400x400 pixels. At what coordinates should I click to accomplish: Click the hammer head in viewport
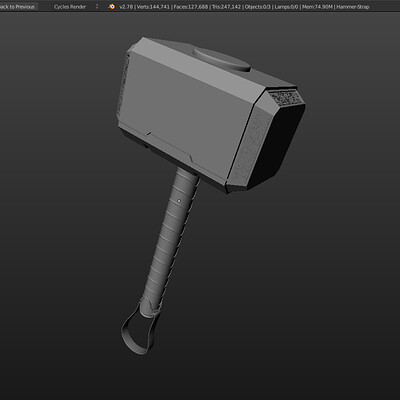point(200,113)
